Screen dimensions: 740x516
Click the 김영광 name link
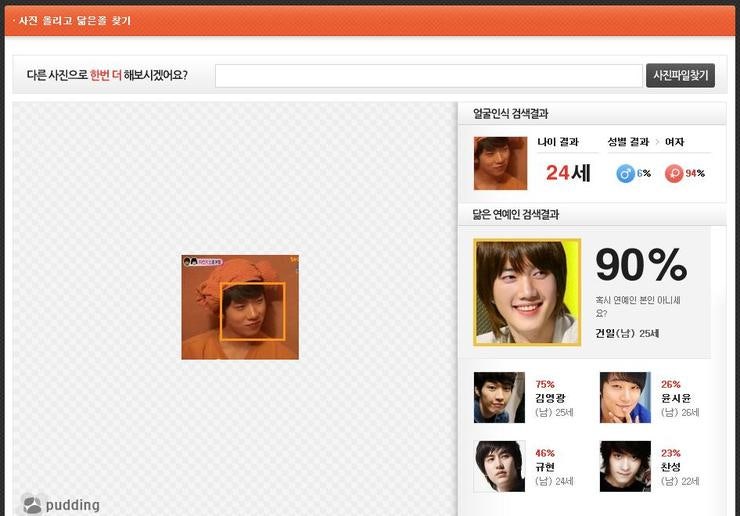[551, 397]
